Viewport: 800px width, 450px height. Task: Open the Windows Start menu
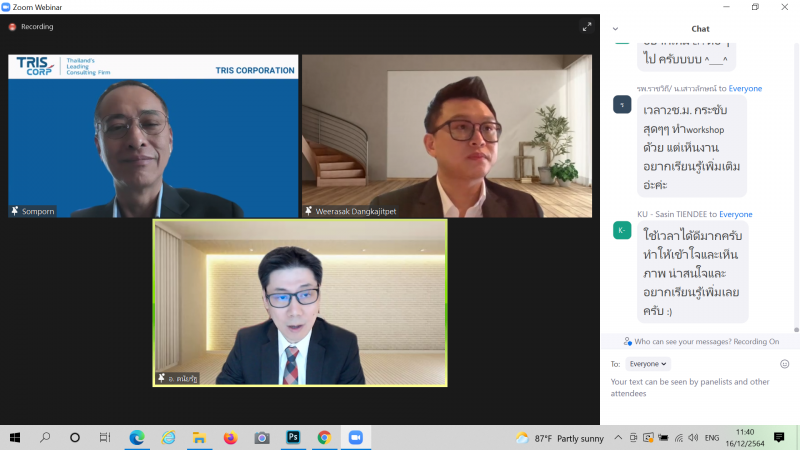15,438
